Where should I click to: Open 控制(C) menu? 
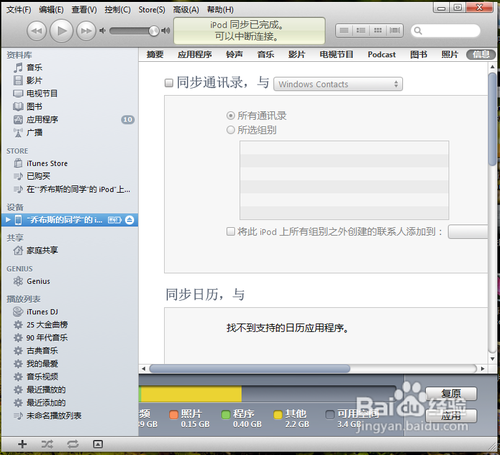(118, 10)
